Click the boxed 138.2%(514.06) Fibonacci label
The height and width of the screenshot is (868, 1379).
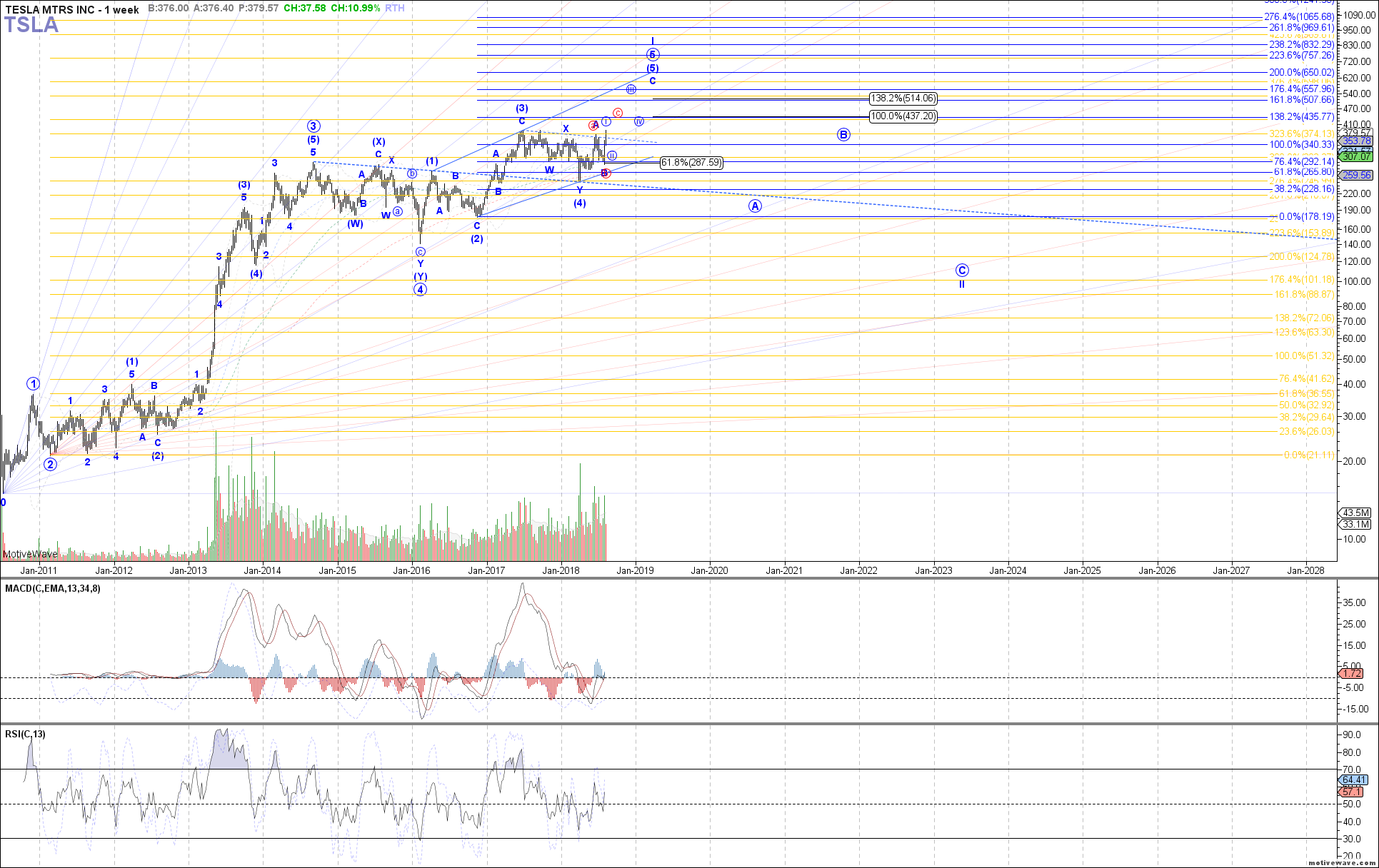[903, 99]
